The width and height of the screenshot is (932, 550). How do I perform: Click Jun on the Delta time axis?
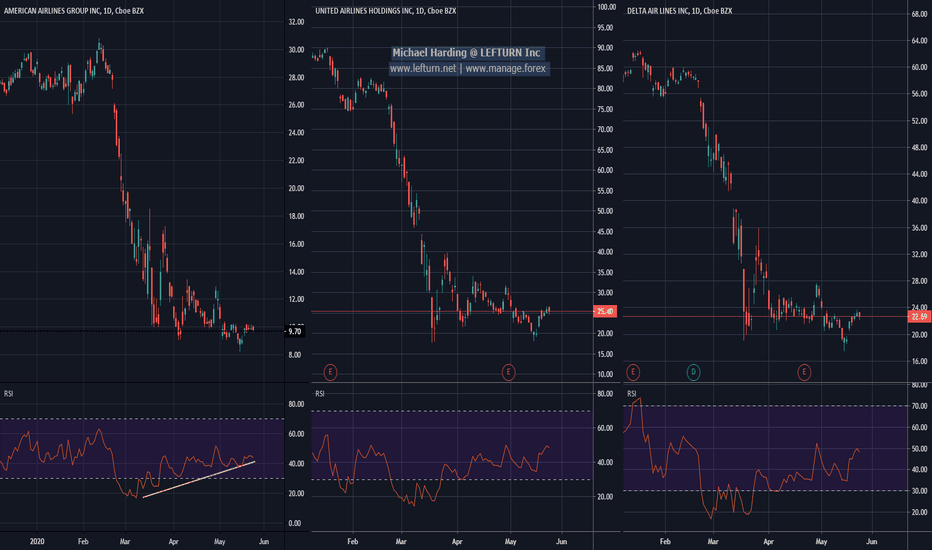872,542
